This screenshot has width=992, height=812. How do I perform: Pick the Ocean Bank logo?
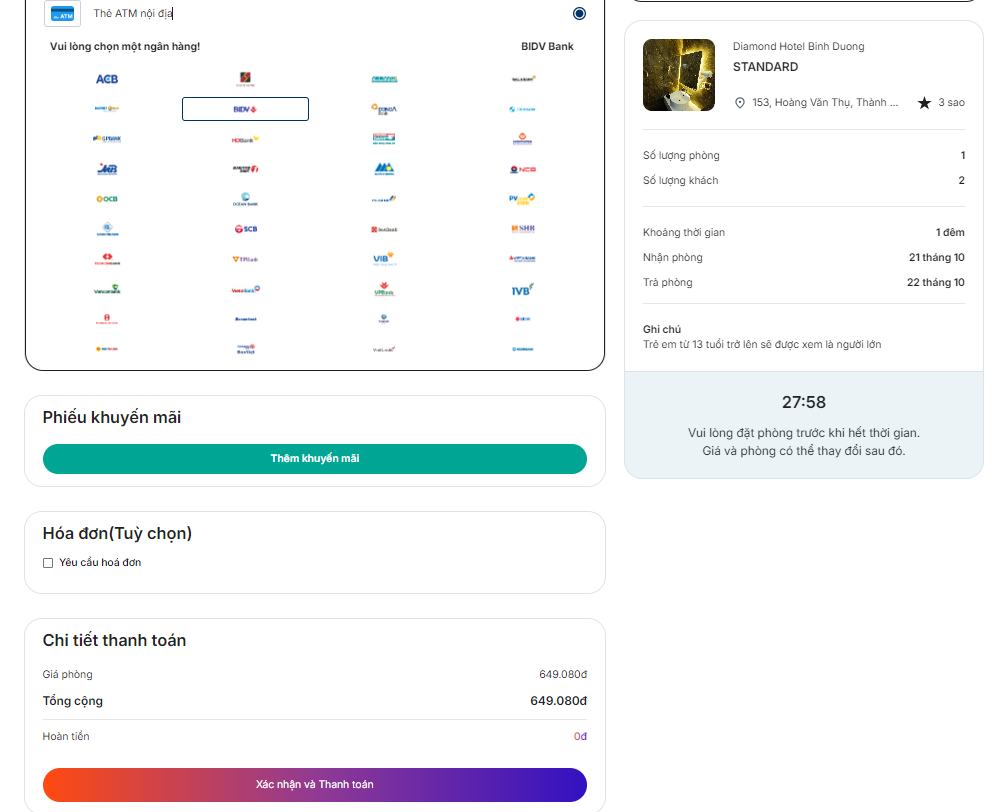[x=245, y=199]
